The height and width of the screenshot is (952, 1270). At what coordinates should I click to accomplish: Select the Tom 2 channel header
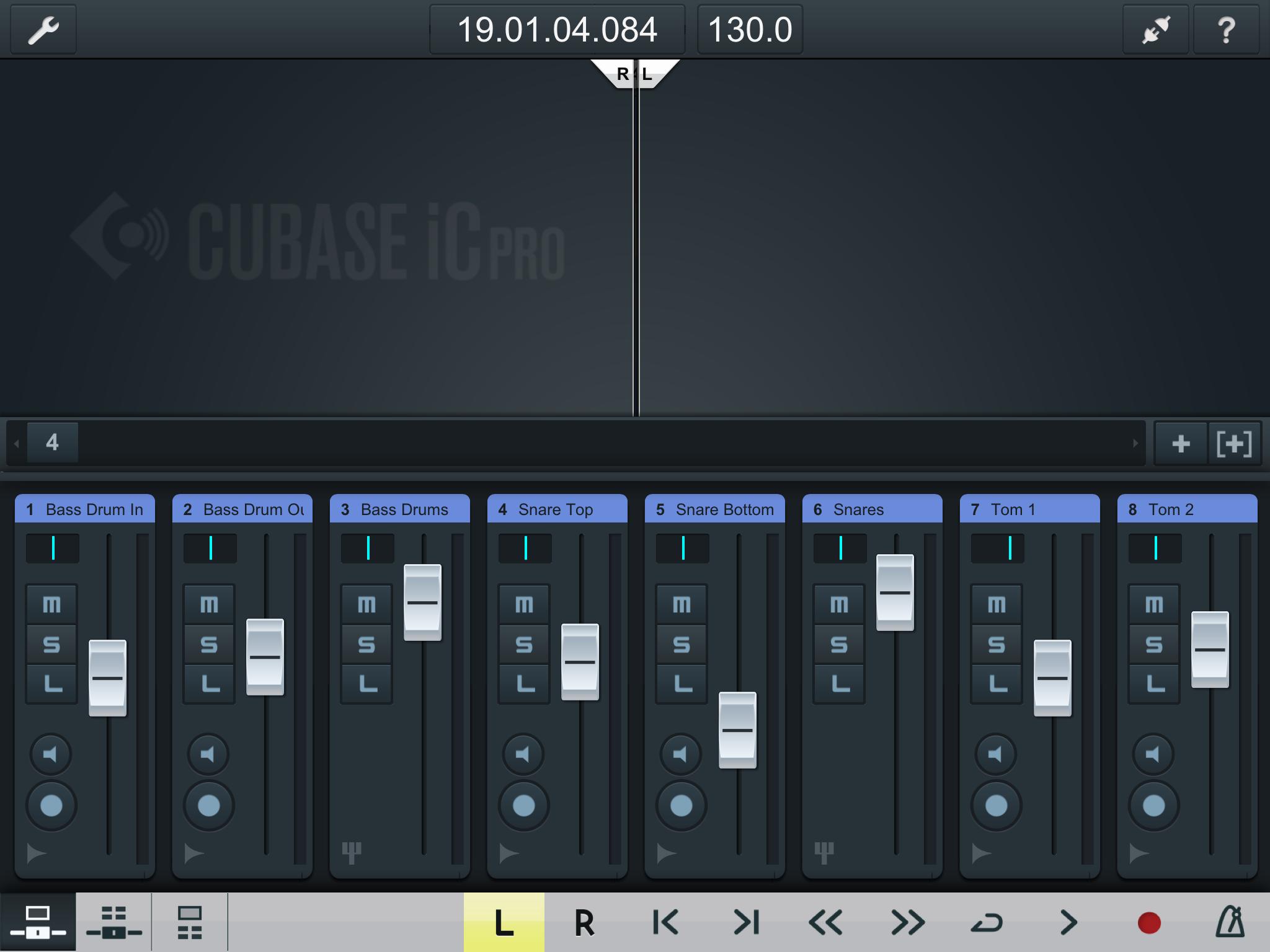coord(1187,509)
